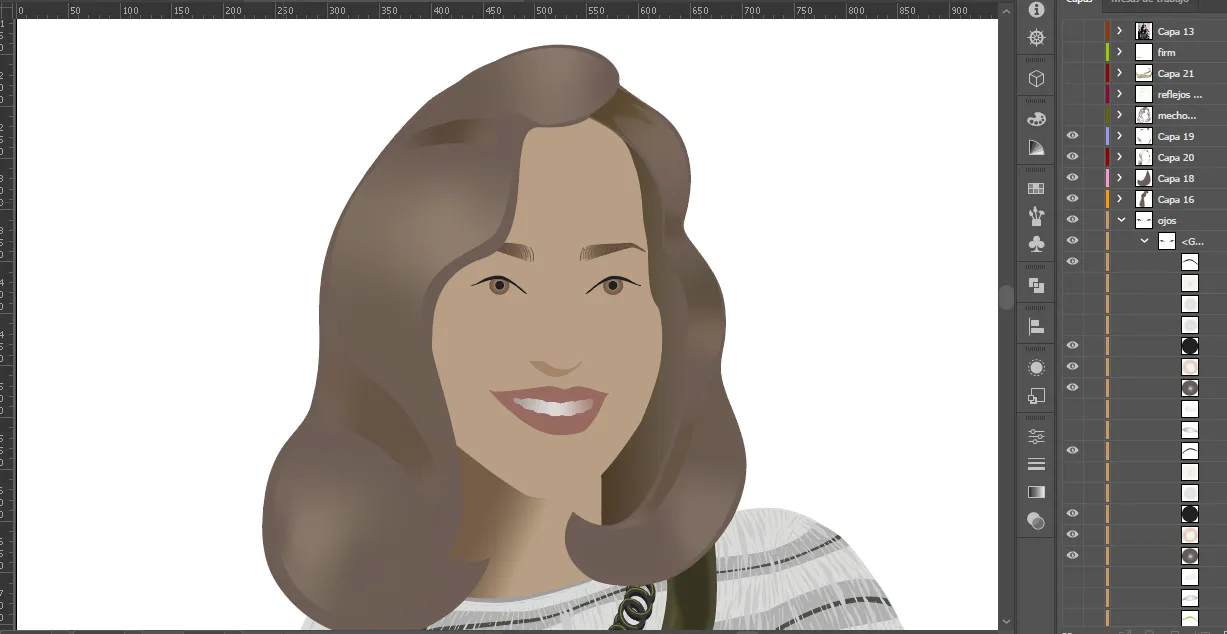Open the 3D cube panel icon
This screenshot has width=1227, height=634.
point(1036,78)
